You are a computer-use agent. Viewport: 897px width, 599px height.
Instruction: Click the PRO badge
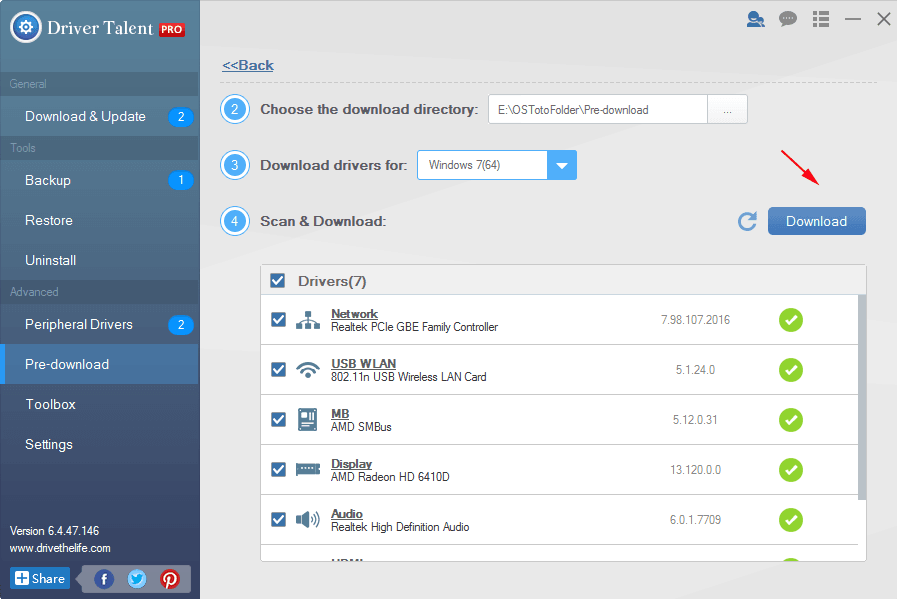pyautogui.click(x=172, y=29)
